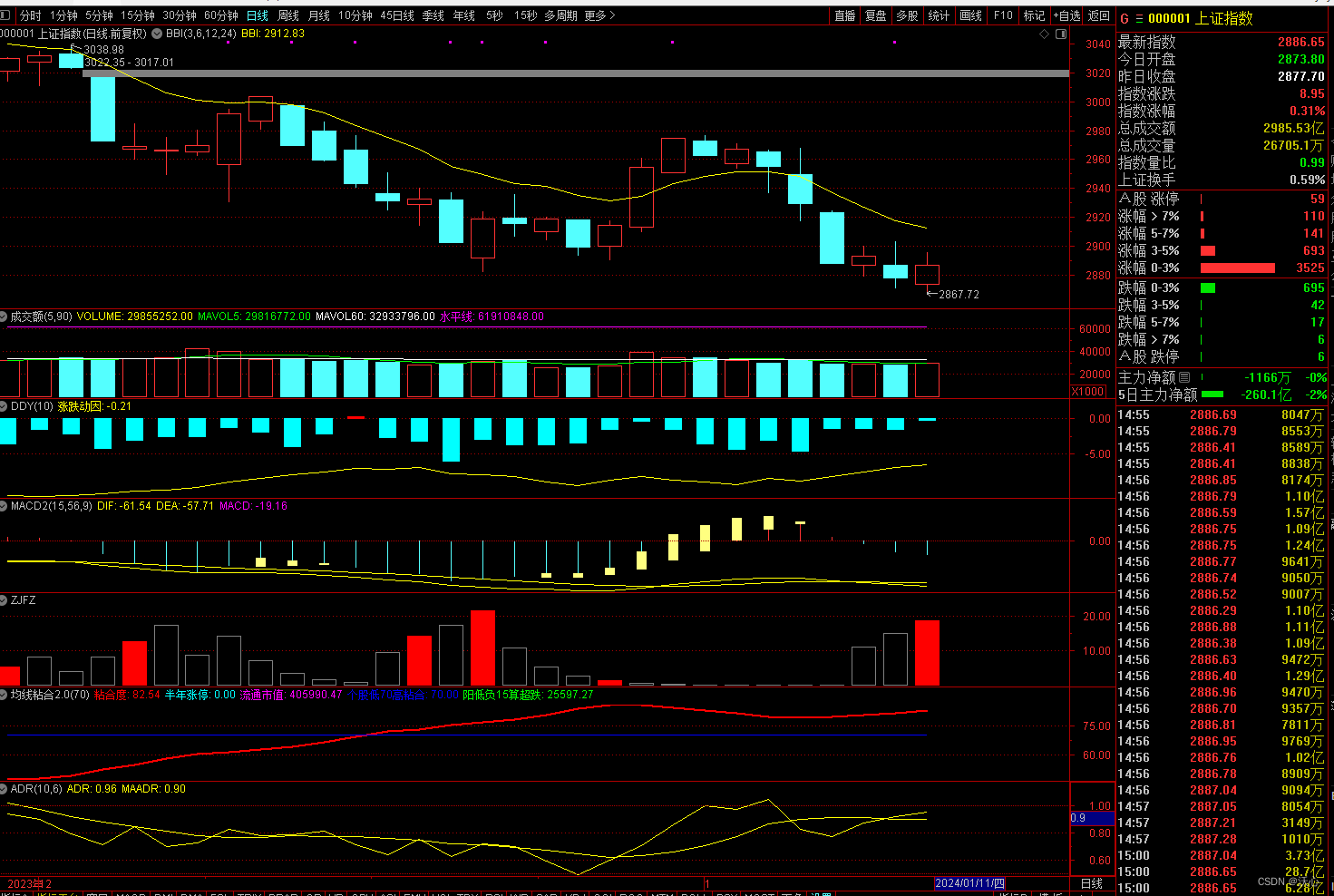
Task: Click the 最新指数 value 2886.65
Action: tap(1300, 43)
